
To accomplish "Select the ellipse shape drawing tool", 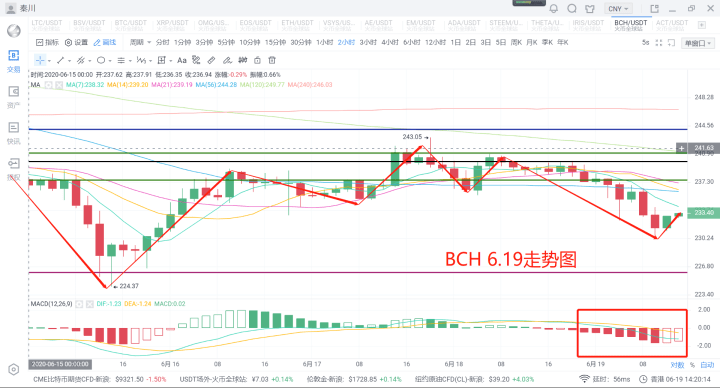I will click(101, 60).
